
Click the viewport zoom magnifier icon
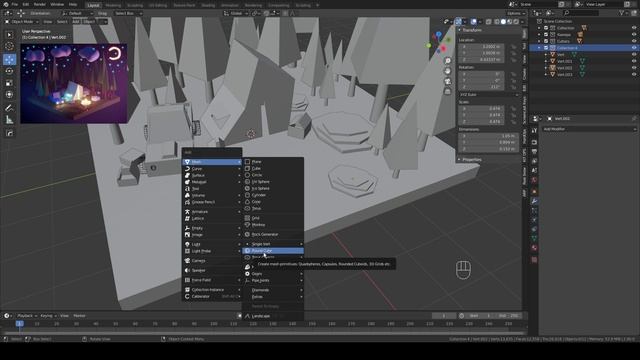(x=448, y=60)
